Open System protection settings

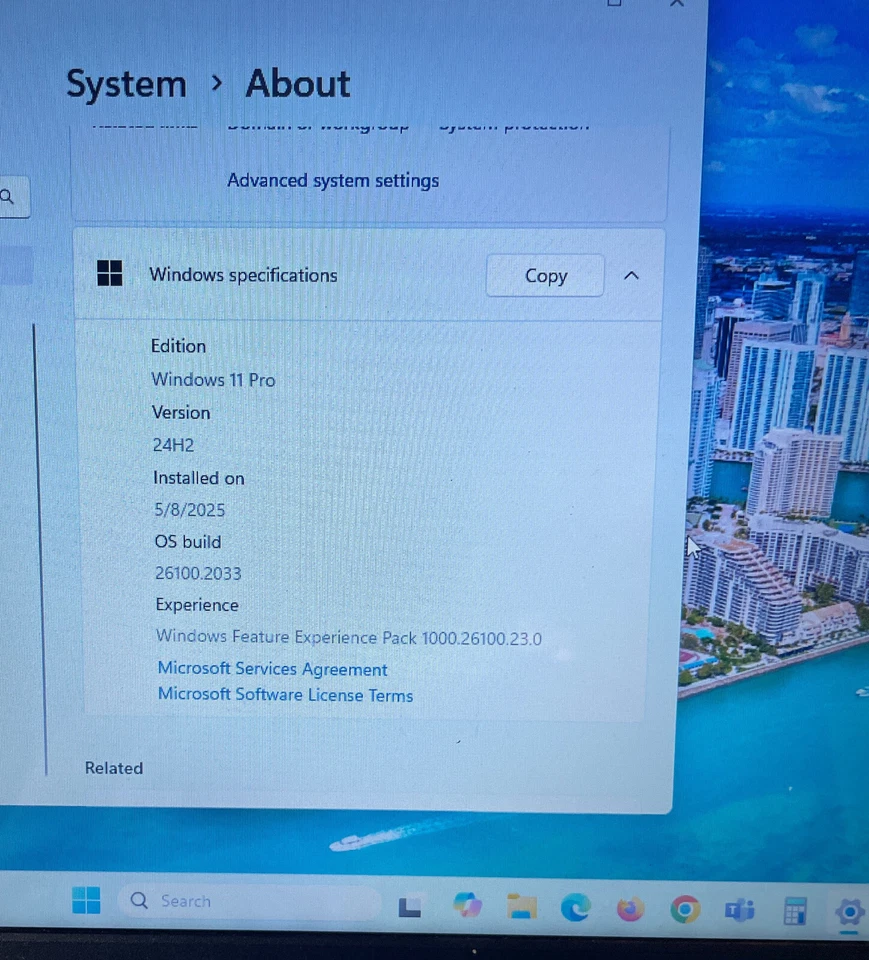pos(514,123)
